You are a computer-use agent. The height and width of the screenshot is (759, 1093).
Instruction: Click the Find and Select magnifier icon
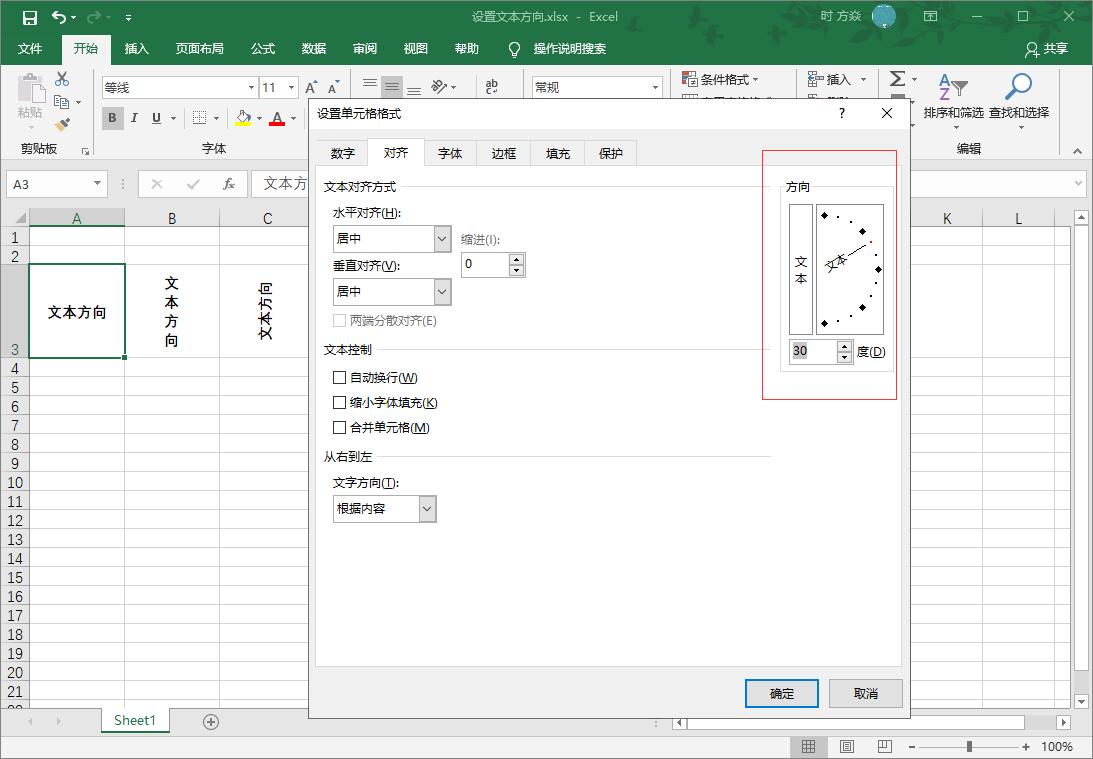click(x=1018, y=88)
